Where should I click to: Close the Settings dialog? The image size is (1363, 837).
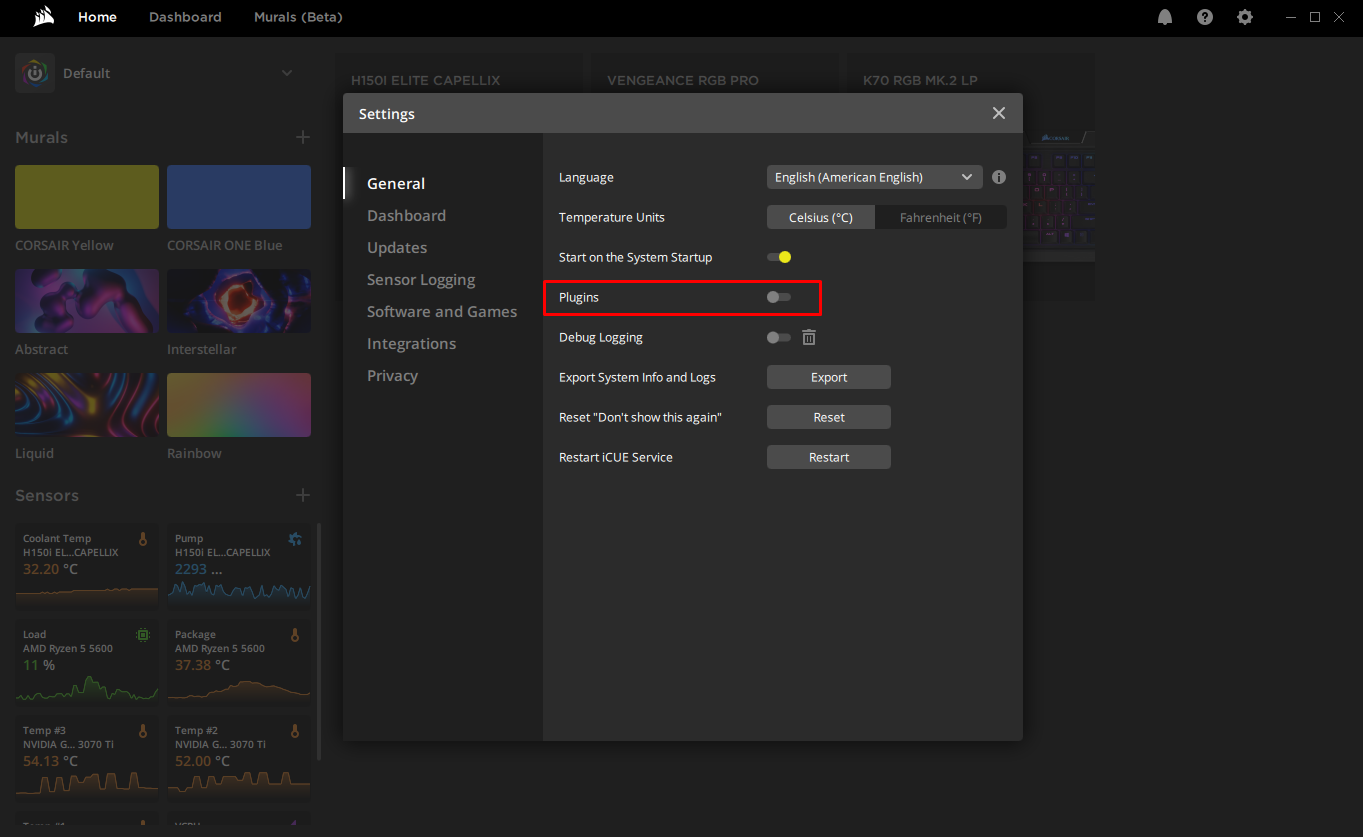(999, 113)
